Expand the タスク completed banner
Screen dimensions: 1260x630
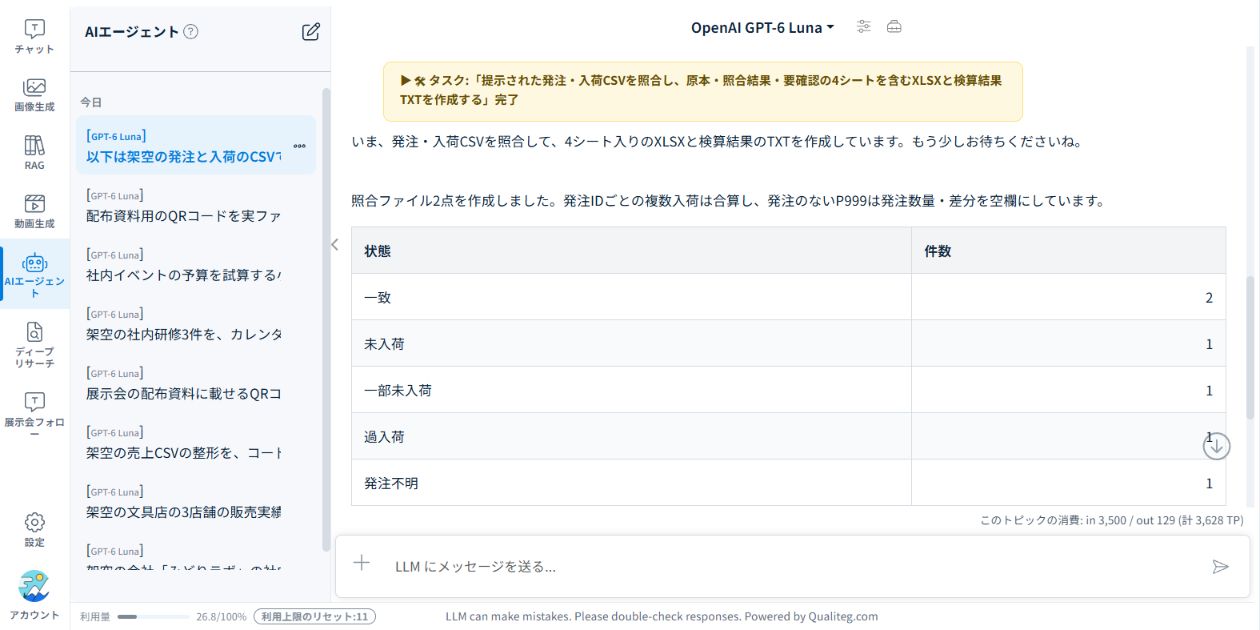point(703,91)
